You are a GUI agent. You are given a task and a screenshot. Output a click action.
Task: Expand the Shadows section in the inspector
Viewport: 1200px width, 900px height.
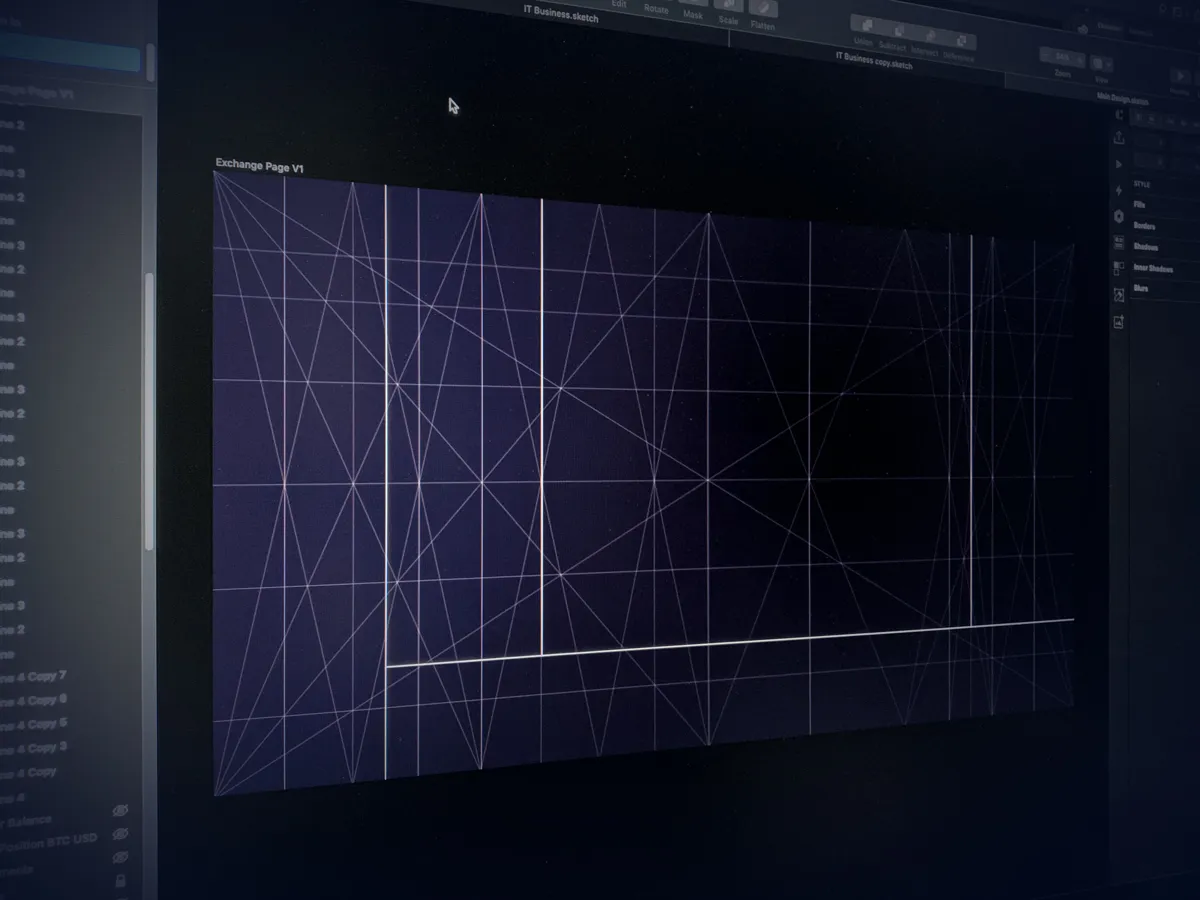tap(1146, 247)
